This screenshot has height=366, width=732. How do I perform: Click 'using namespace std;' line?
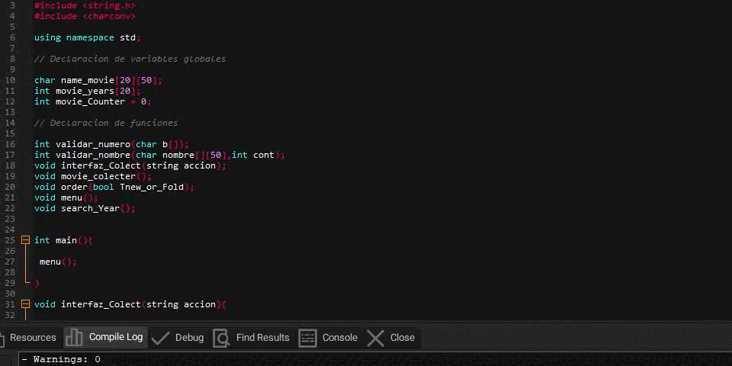(x=87, y=37)
